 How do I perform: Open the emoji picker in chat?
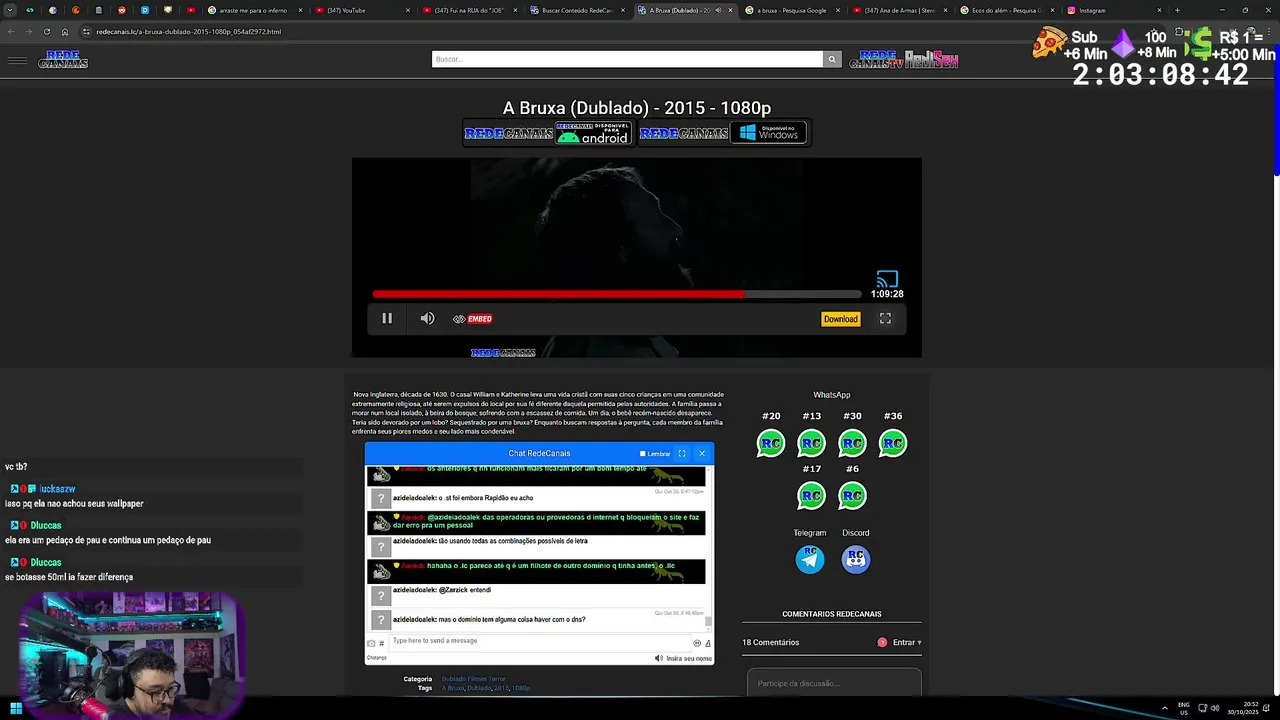click(697, 643)
